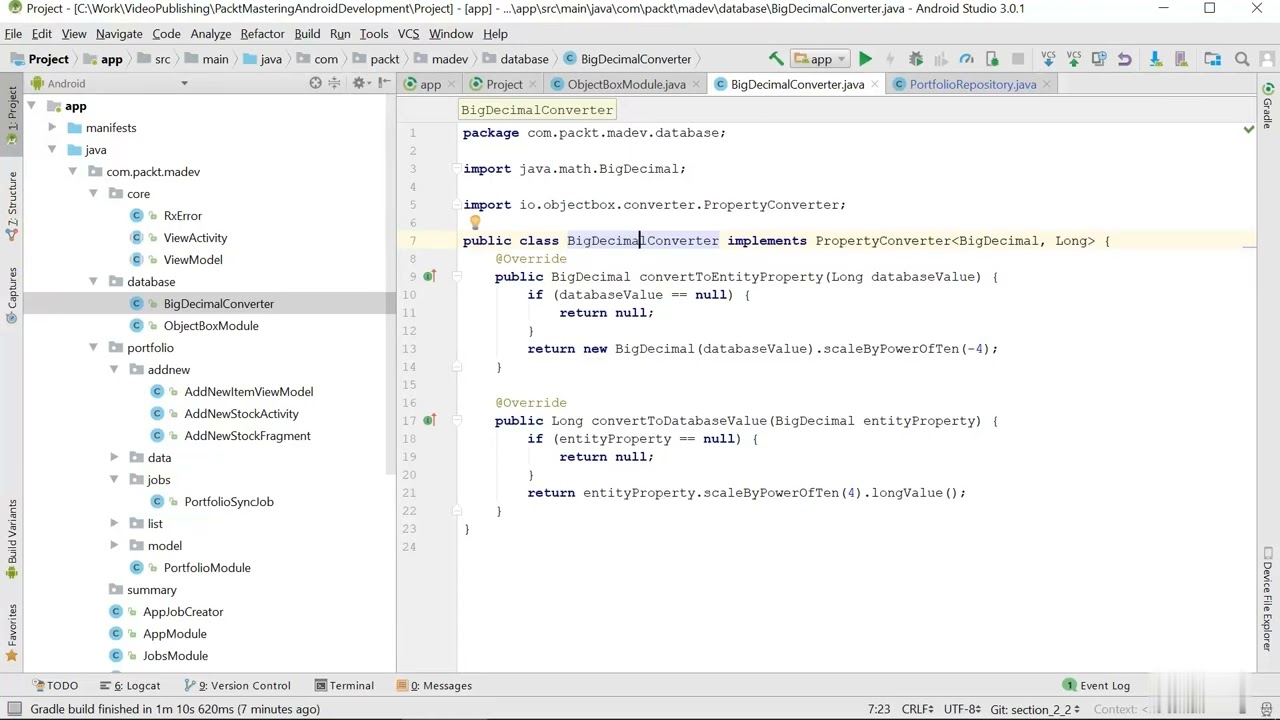Select AppJobCreator in the project tree

tap(183, 612)
